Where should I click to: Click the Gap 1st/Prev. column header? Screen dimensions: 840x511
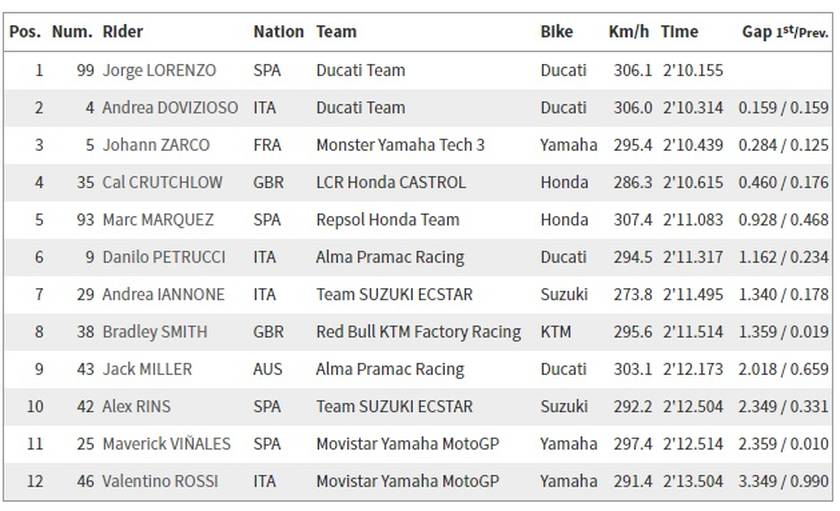pyautogui.click(x=785, y=32)
